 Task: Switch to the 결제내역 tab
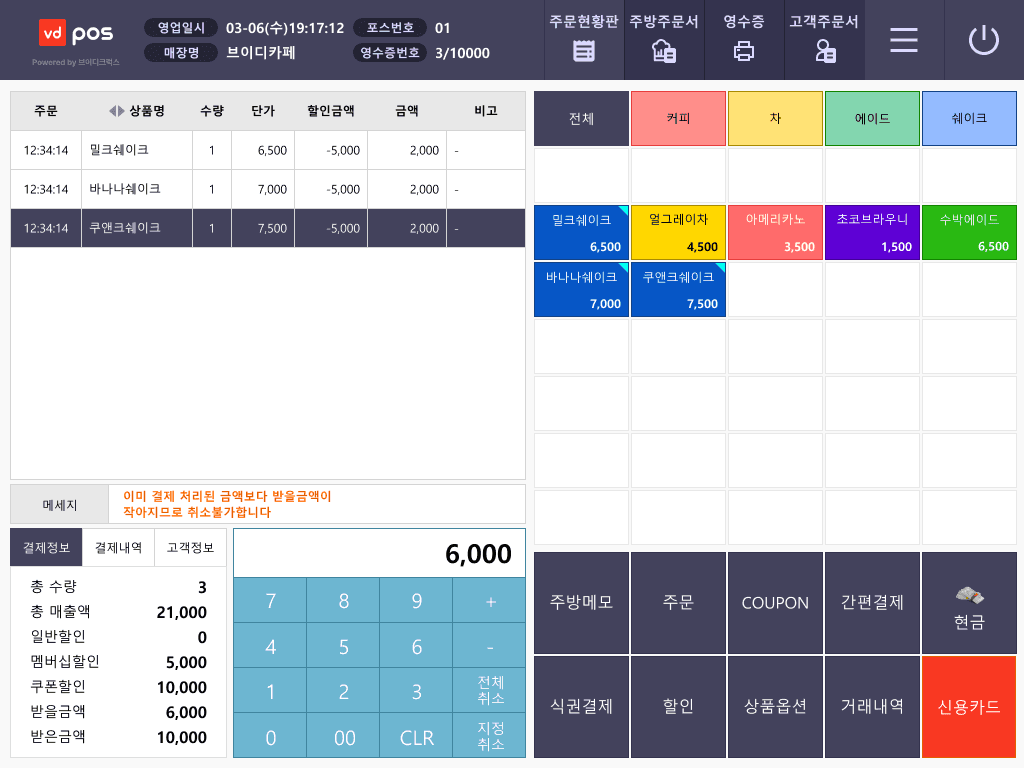click(x=118, y=547)
